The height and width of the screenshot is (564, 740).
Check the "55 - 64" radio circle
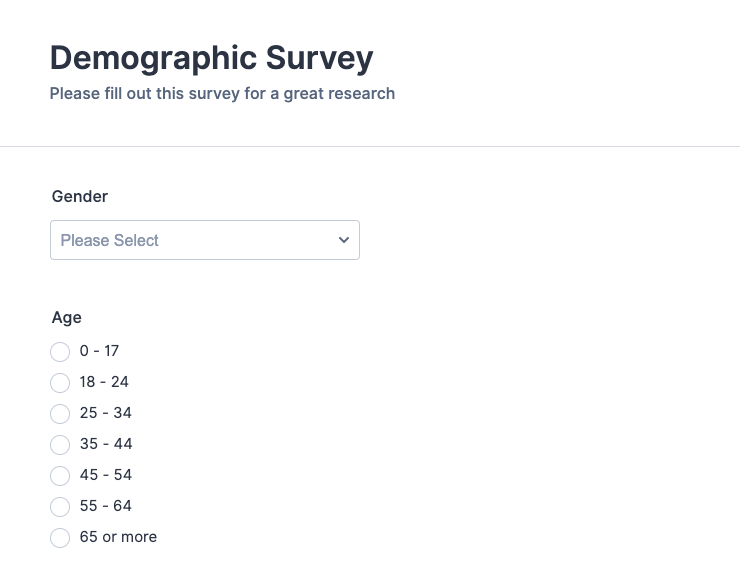coord(60,507)
